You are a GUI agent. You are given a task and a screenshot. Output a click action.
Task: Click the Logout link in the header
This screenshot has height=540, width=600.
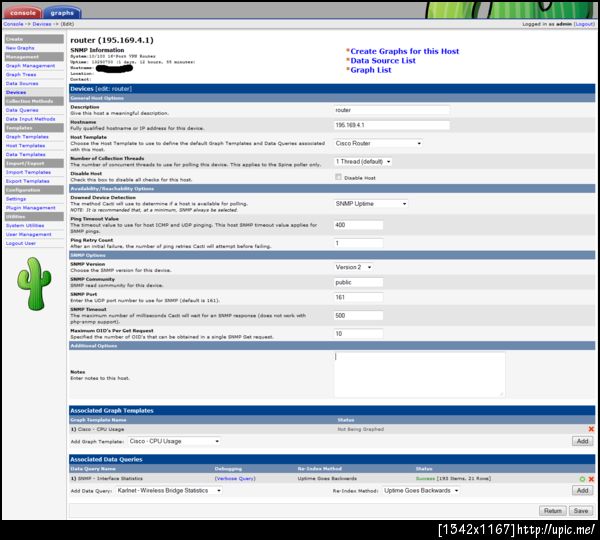point(584,24)
